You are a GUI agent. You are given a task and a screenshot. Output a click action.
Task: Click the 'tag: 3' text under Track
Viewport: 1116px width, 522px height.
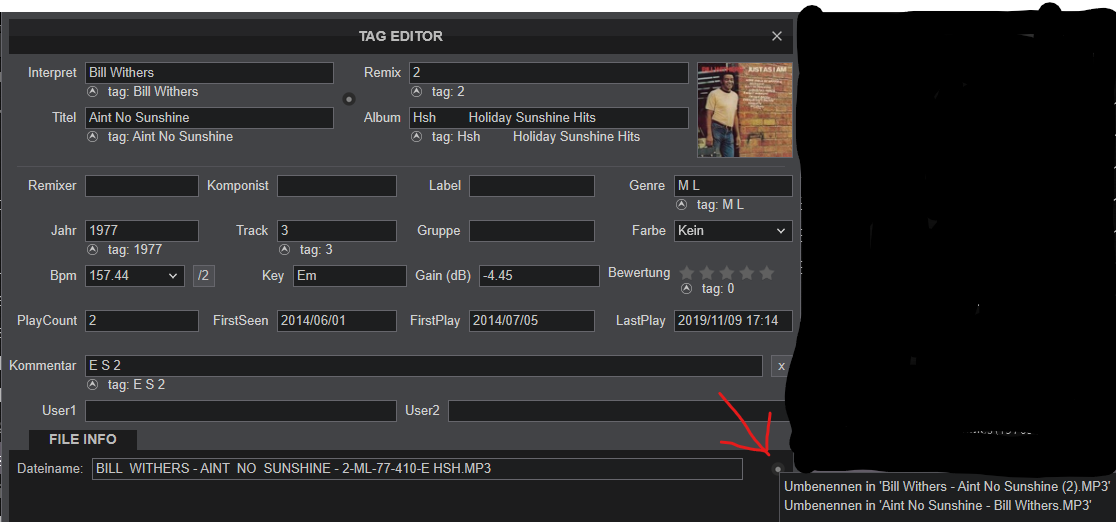click(316, 250)
